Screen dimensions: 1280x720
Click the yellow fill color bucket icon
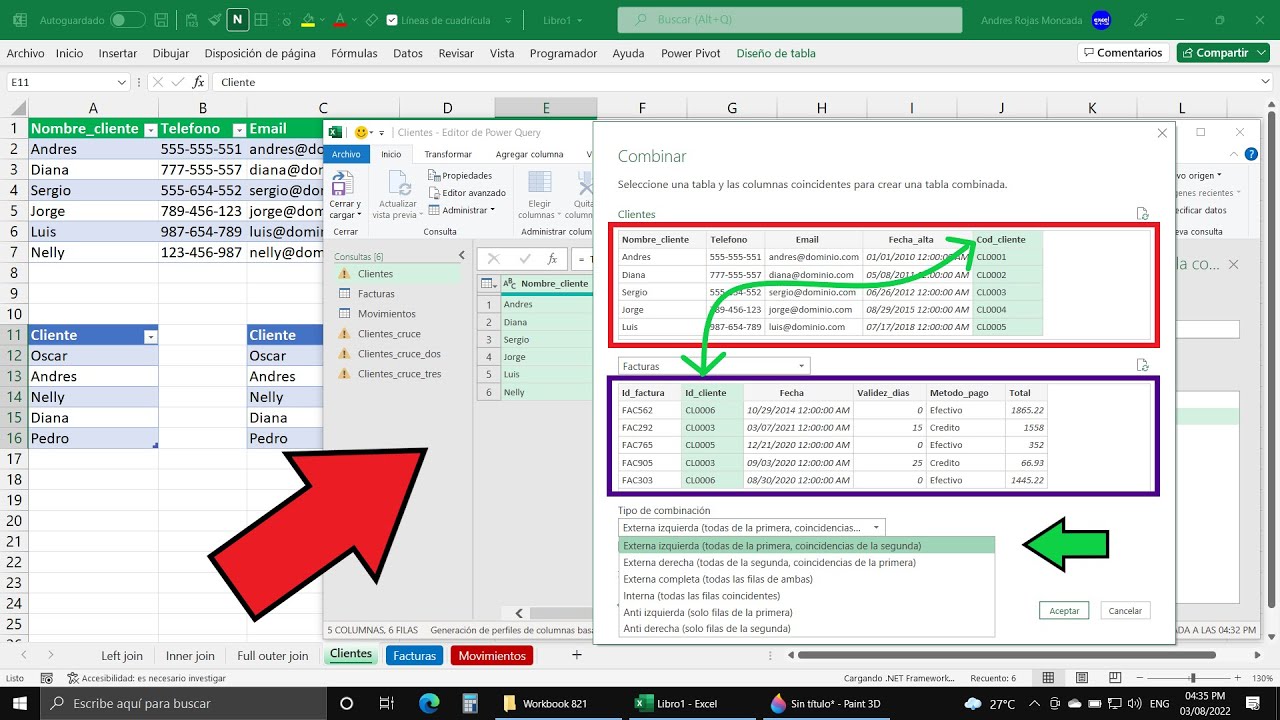coord(308,20)
